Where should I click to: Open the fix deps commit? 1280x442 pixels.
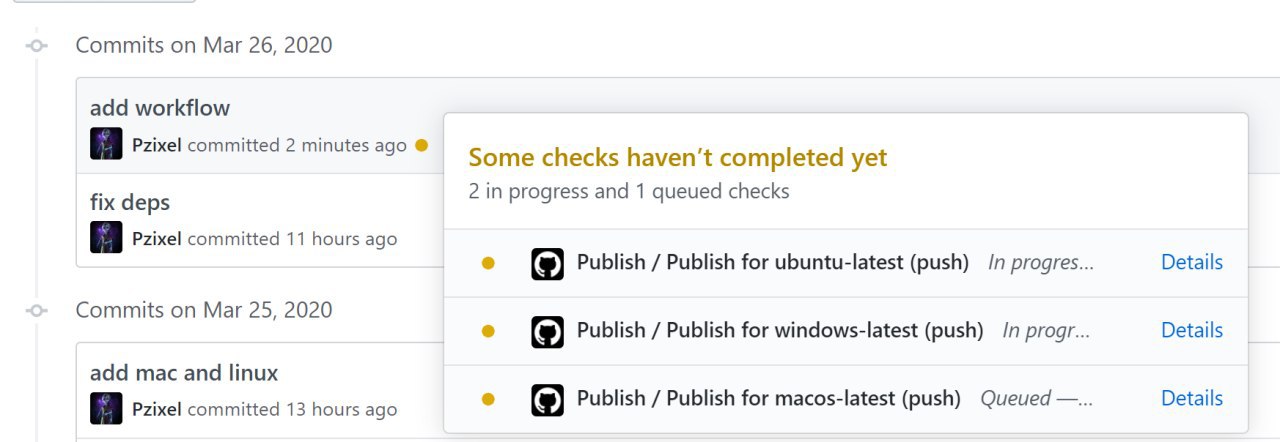[x=130, y=203]
